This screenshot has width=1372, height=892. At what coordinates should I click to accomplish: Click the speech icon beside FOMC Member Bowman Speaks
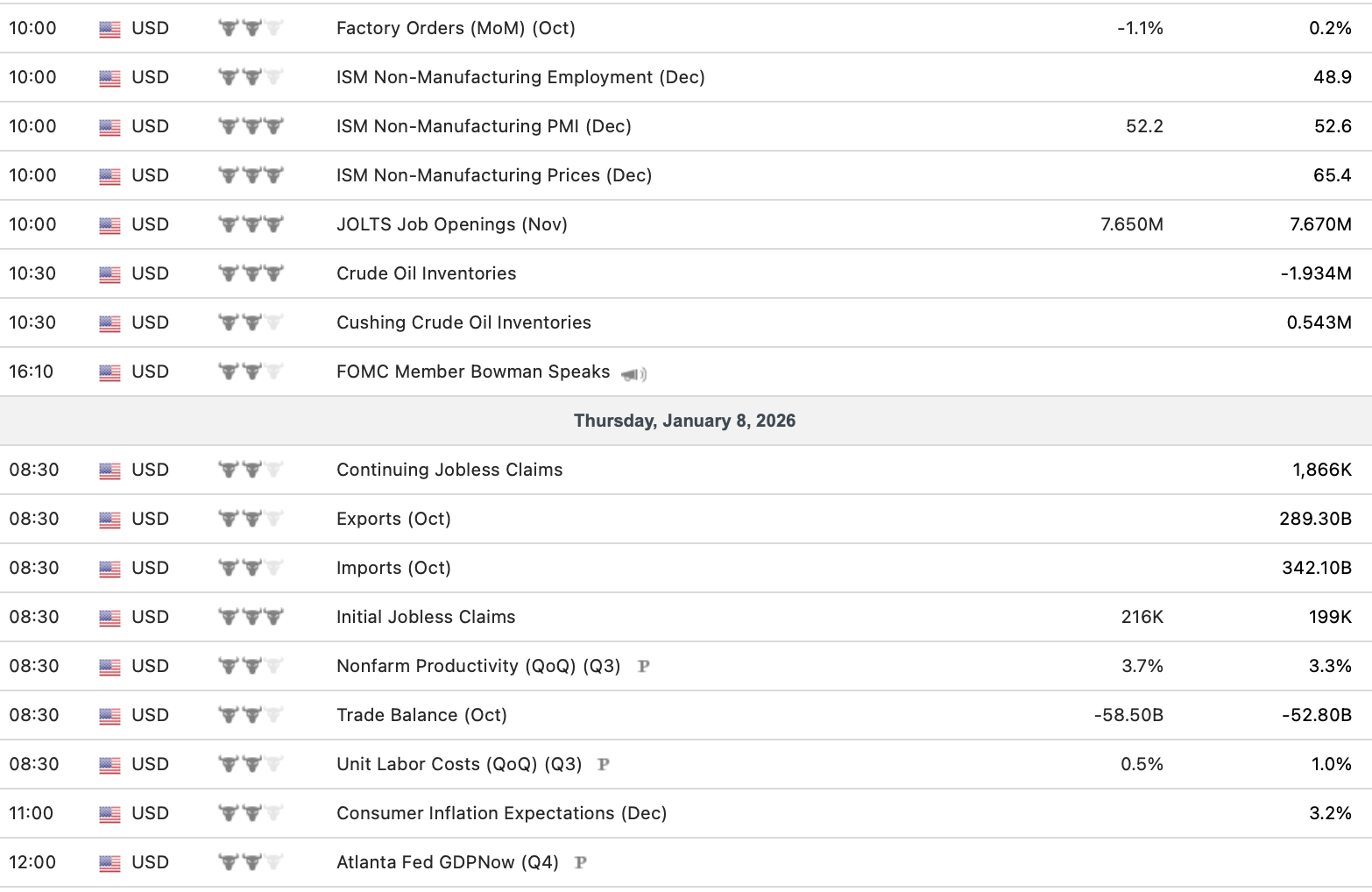[634, 374]
